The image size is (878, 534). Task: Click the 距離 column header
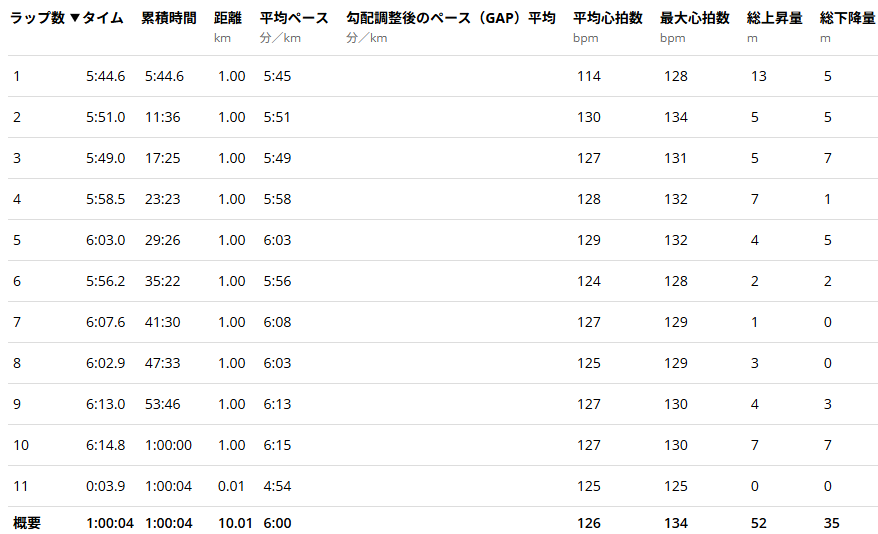[228, 18]
